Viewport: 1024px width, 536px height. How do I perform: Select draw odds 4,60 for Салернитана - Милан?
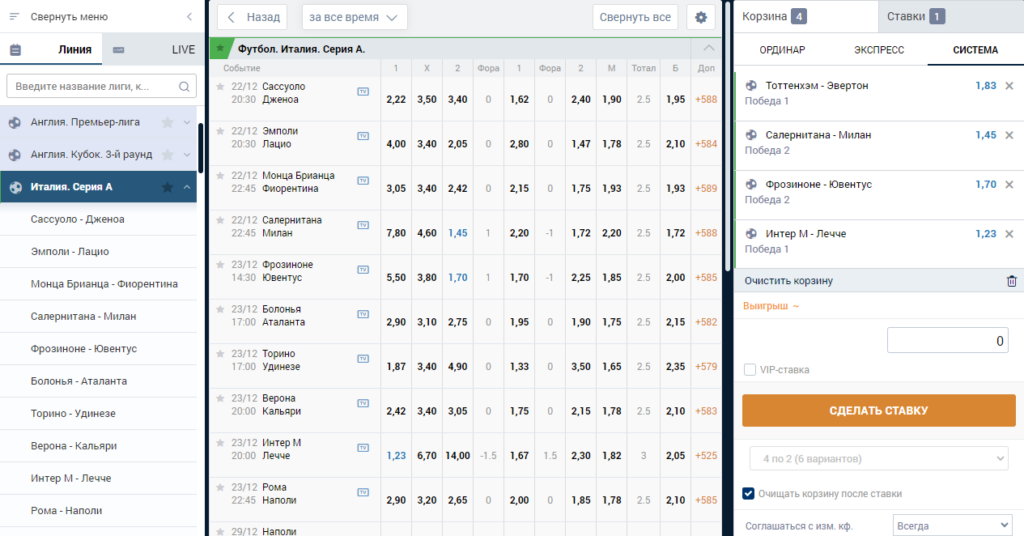(x=426, y=233)
